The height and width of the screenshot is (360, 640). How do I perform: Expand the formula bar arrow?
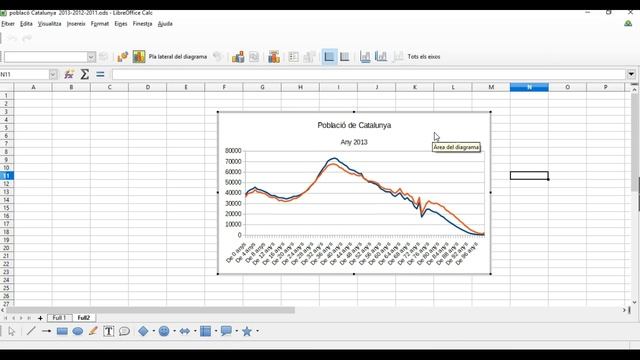pos(631,74)
